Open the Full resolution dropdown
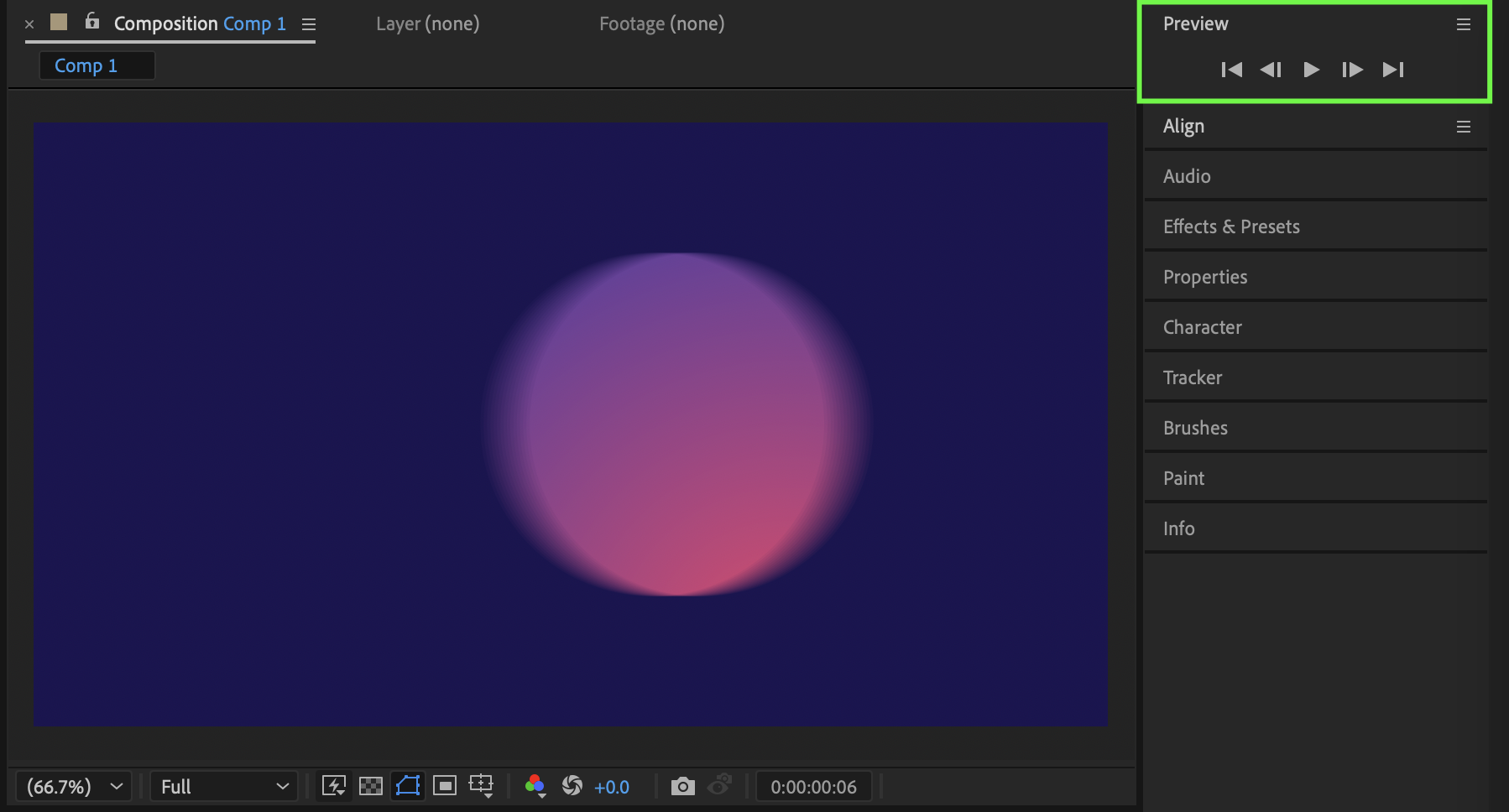Viewport: 1509px width, 812px height. click(224, 787)
